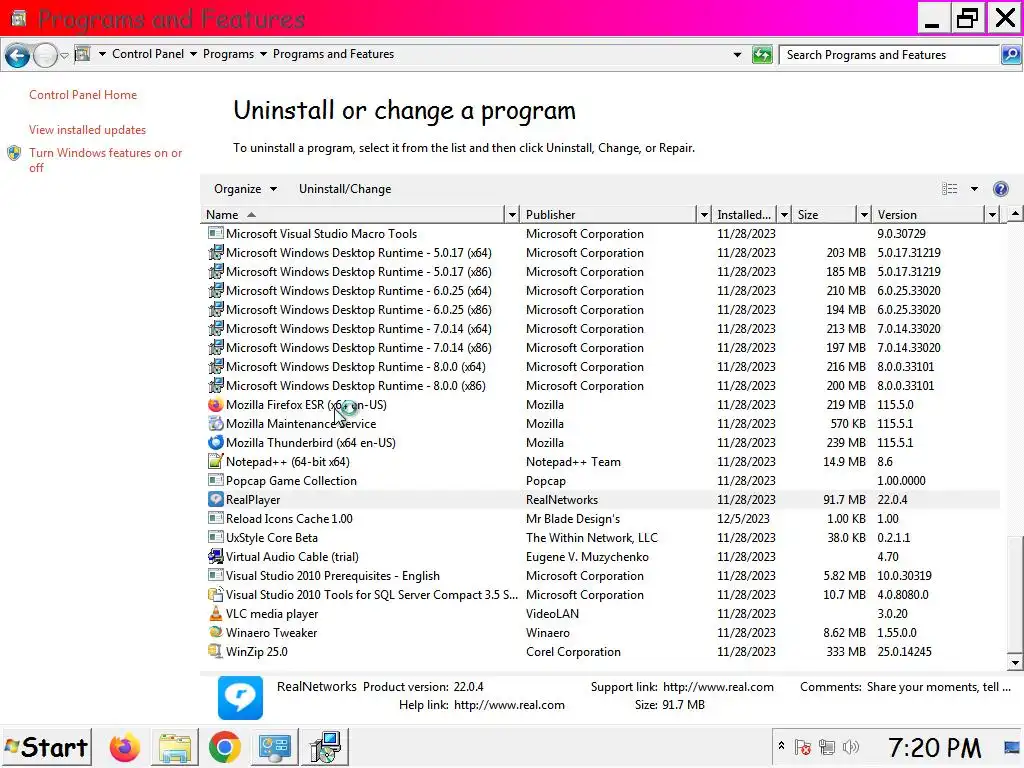Click the VLC media player cone icon
The height and width of the screenshot is (768, 1024).
click(216, 614)
